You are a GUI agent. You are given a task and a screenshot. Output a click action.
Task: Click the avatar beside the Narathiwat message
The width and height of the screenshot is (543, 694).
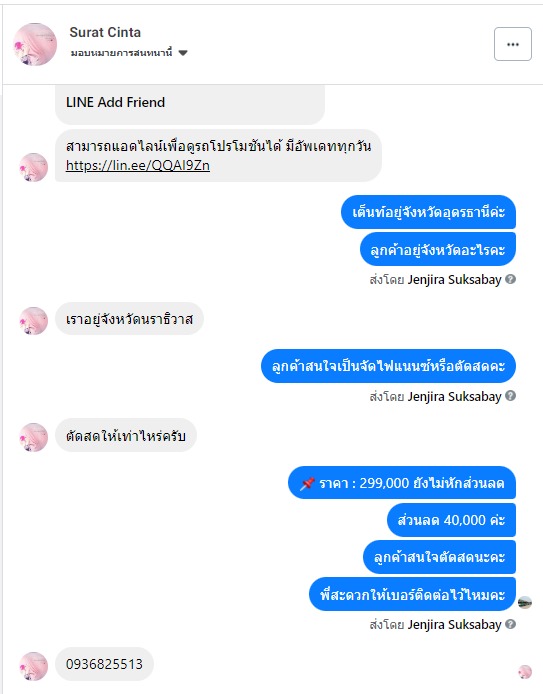click(34, 321)
